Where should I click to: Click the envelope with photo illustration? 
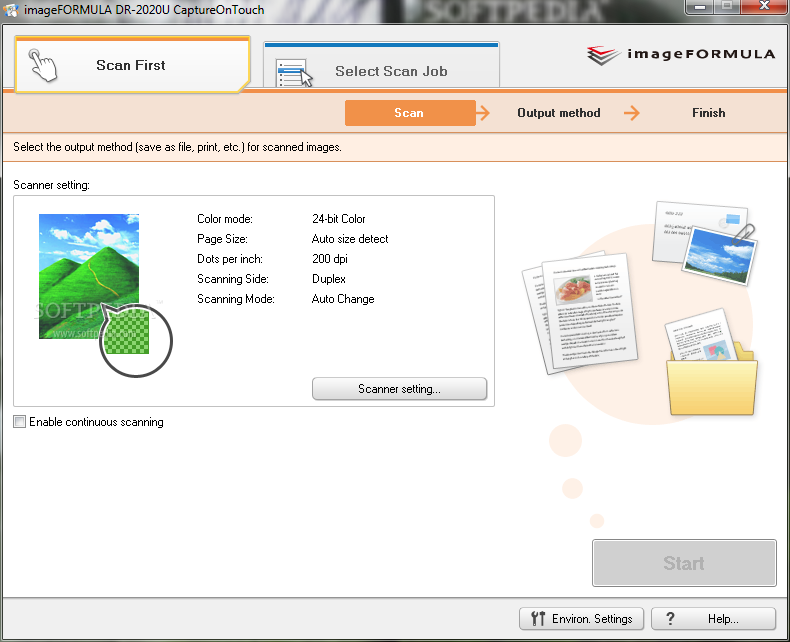click(703, 242)
